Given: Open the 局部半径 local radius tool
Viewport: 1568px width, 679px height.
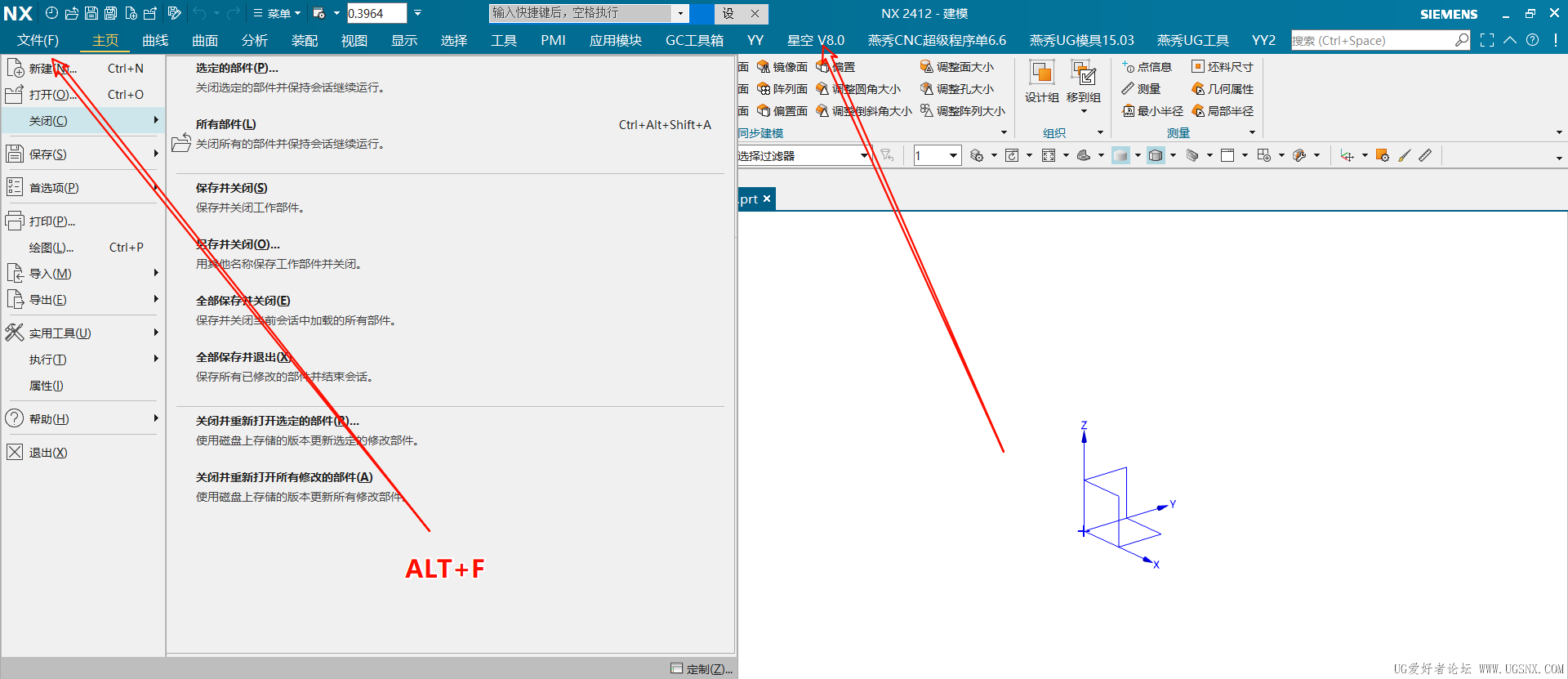Looking at the screenshot, I should tap(1223, 111).
